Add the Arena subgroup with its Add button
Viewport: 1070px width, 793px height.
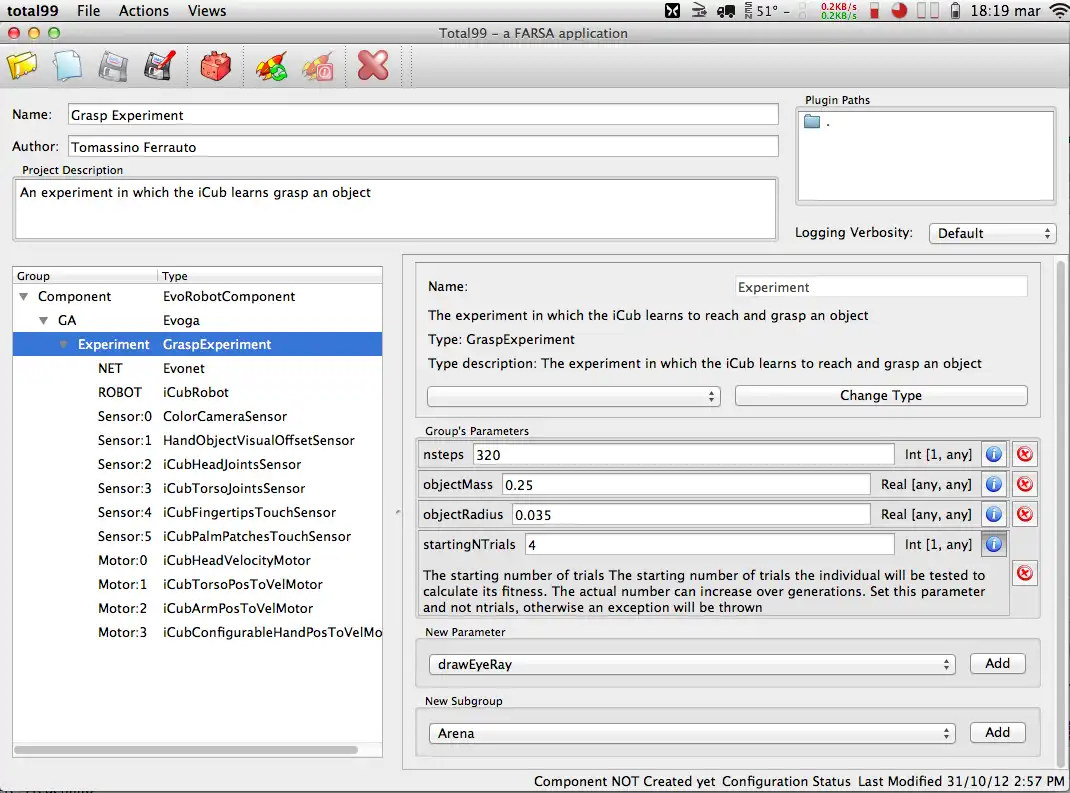pos(997,732)
